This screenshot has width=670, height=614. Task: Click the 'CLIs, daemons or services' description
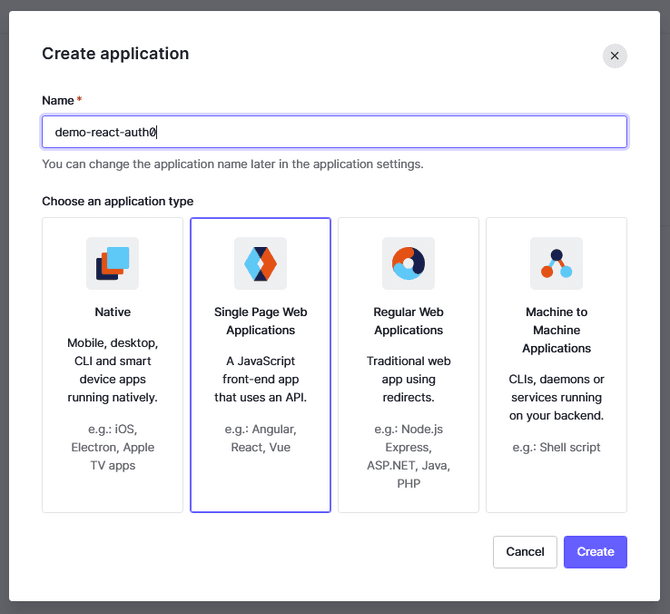[556, 397]
